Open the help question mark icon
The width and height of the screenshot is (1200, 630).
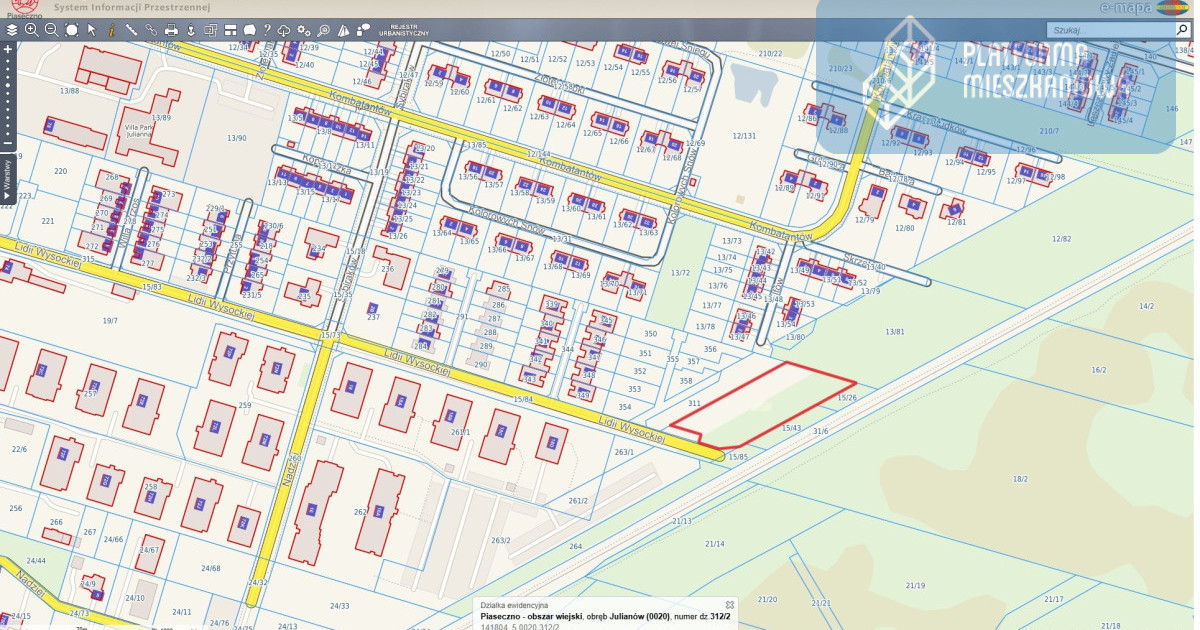tap(267, 30)
